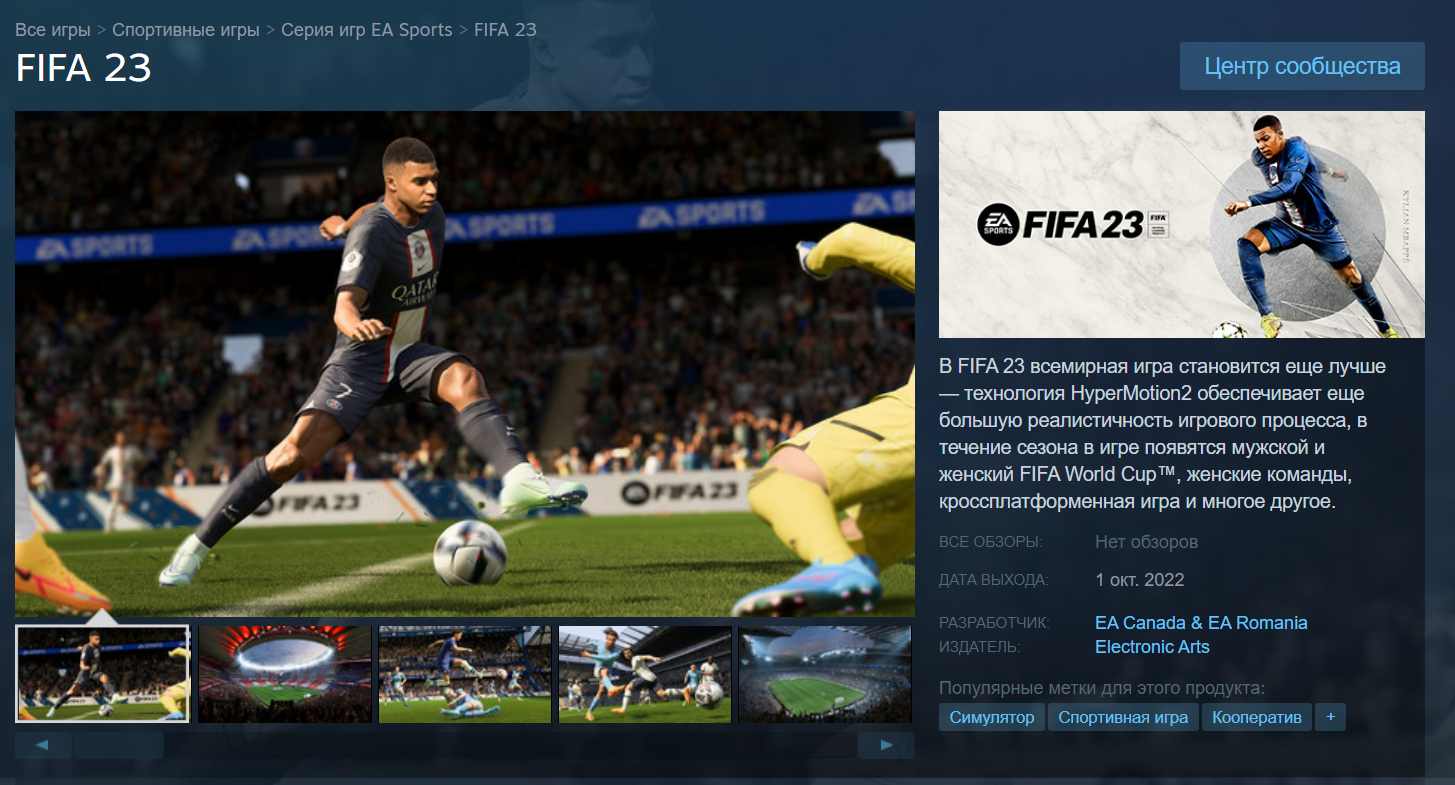The height and width of the screenshot is (785, 1455).
Task: Open the Центр сообщества button
Action: coord(1302,66)
